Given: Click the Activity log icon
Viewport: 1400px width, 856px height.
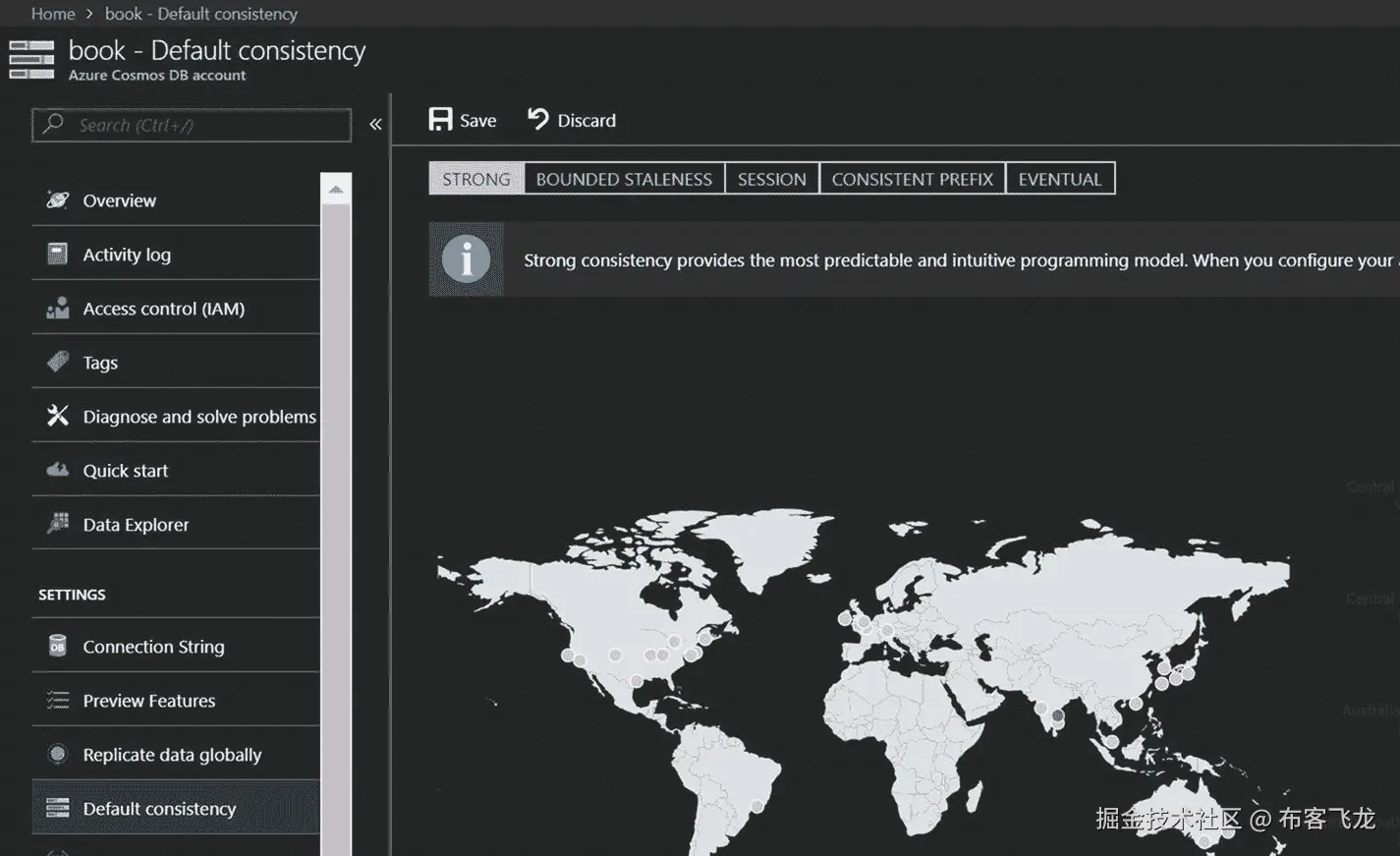Looking at the screenshot, I should coord(58,254).
